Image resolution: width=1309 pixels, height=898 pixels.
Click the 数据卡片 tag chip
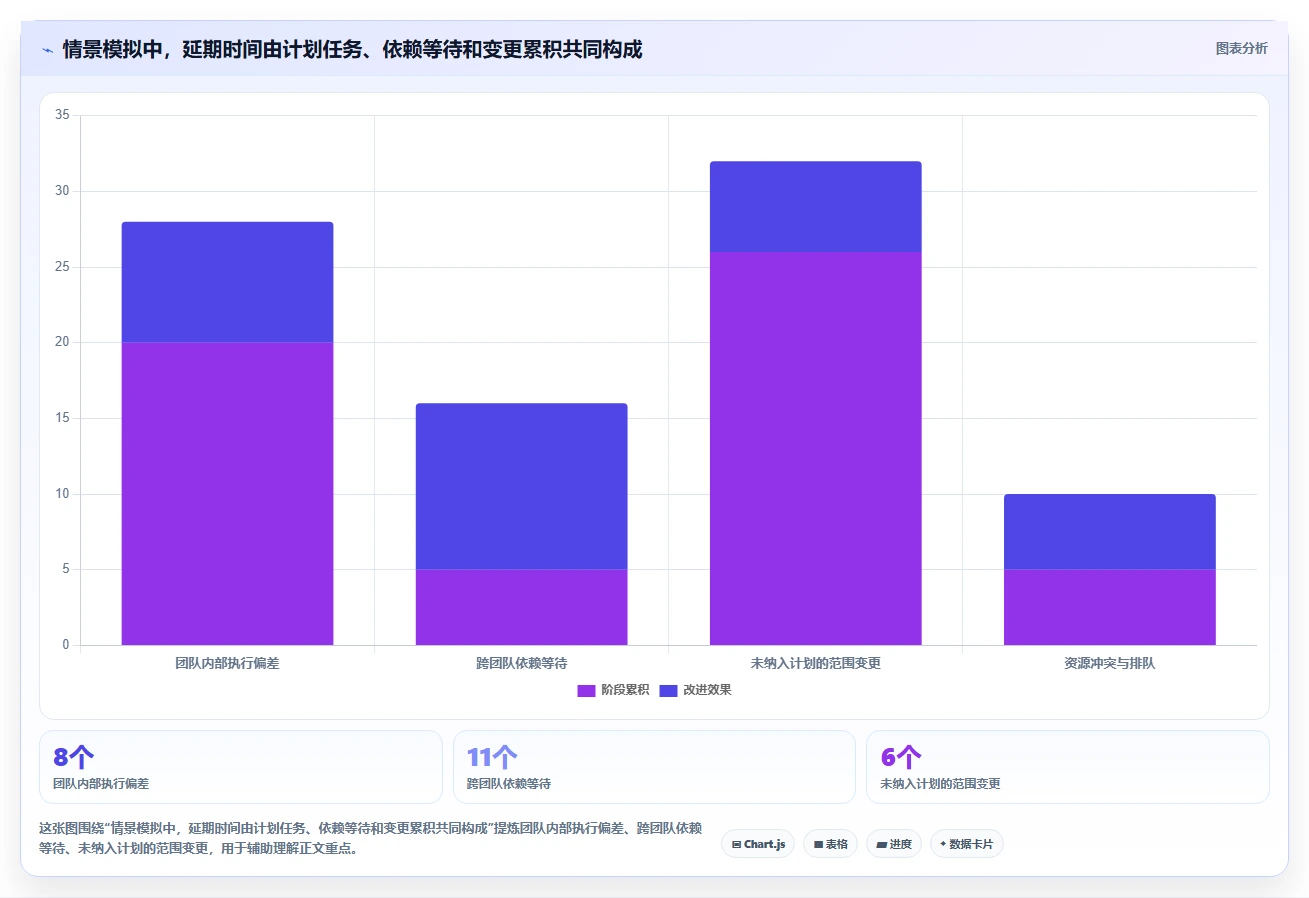966,844
